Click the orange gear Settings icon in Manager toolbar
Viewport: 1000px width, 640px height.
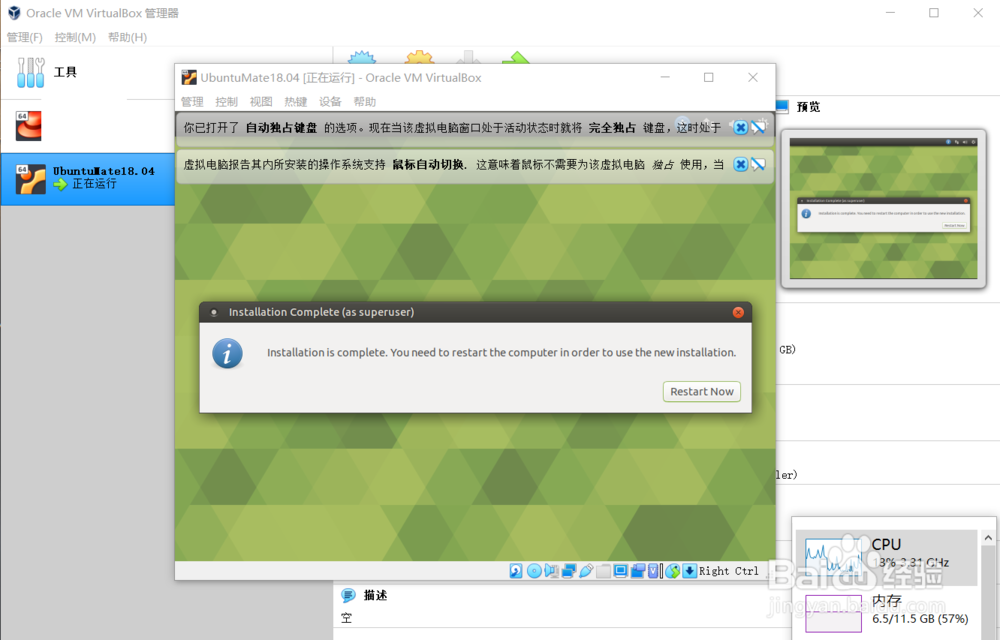420,57
